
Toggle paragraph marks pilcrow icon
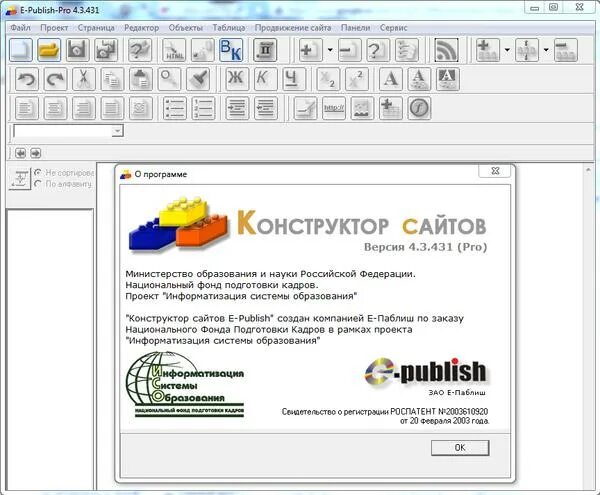point(265,50)
